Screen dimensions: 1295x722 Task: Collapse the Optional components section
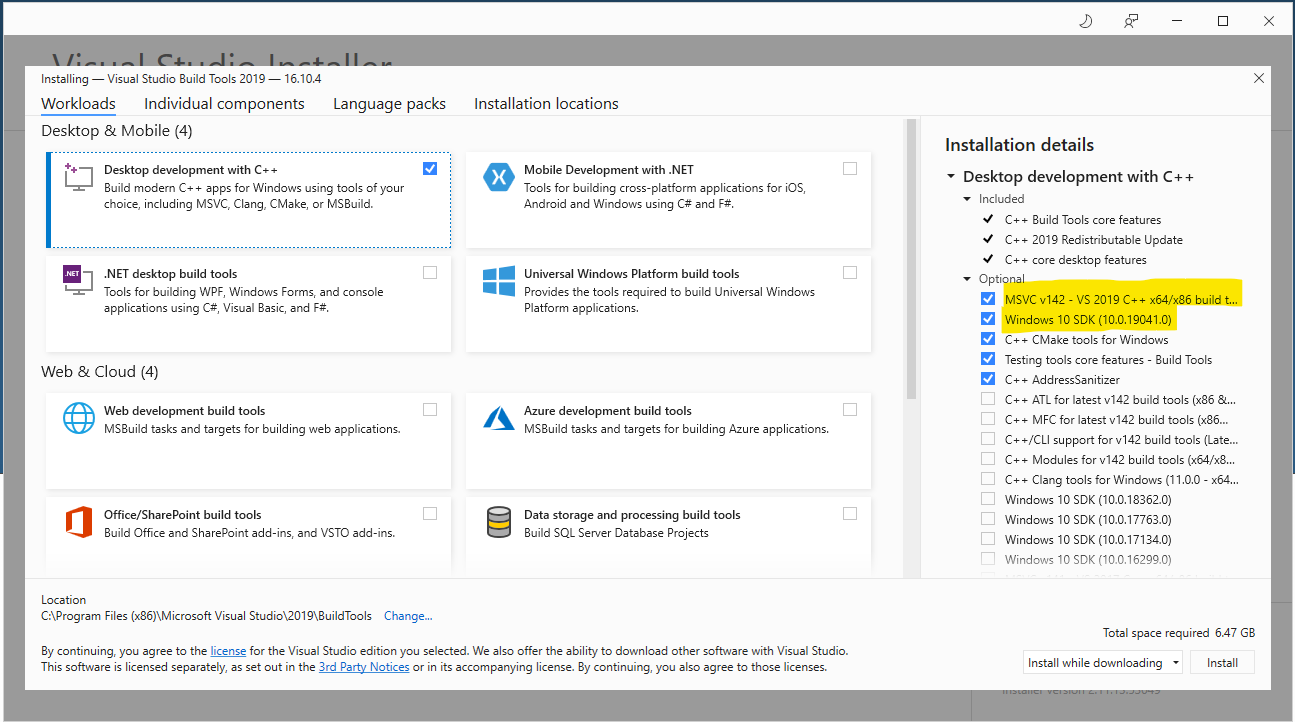coord(967,279)
